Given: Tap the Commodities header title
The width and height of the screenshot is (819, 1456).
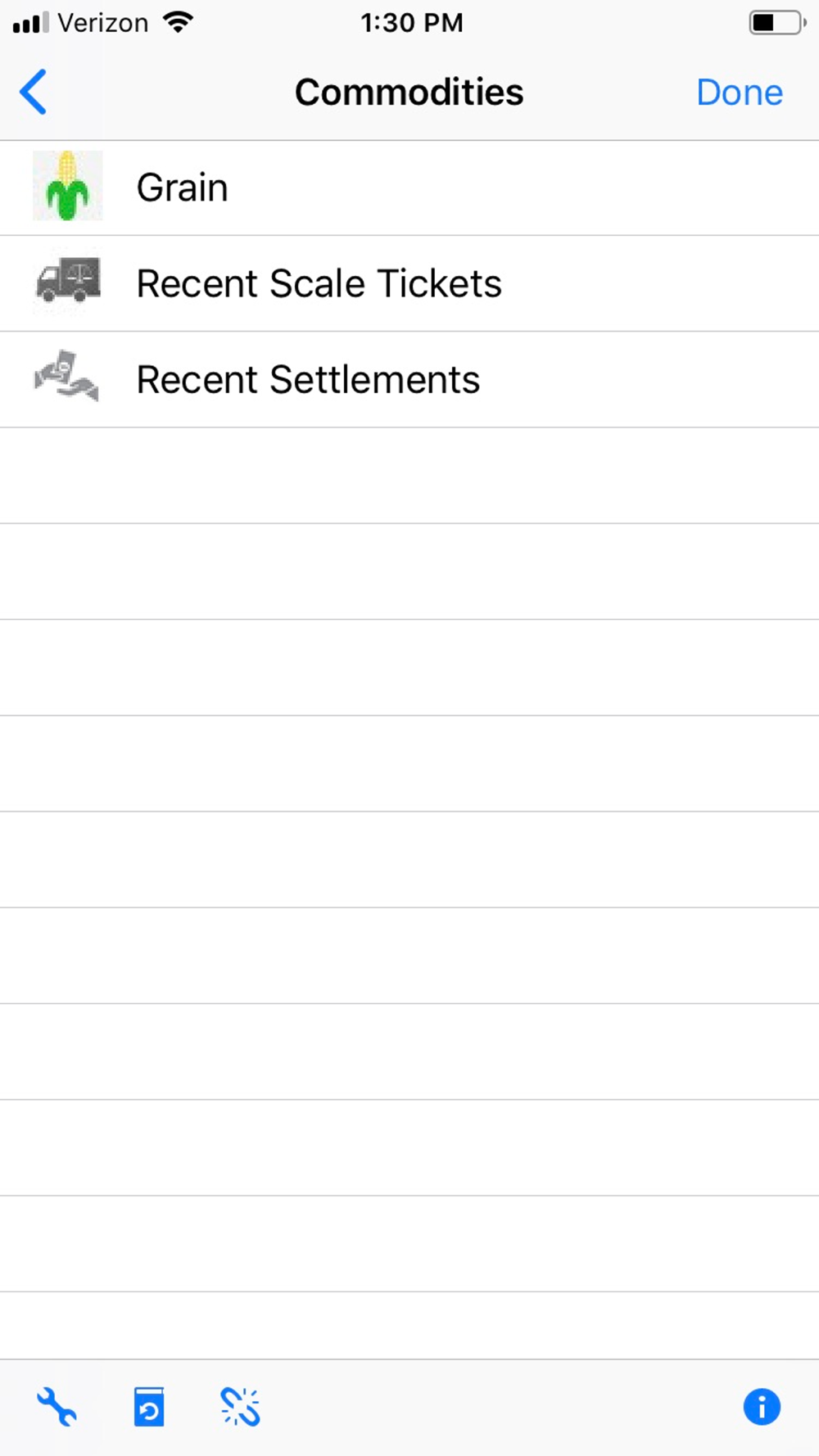Looking at the screenshot, I should [x=409, y=92].
